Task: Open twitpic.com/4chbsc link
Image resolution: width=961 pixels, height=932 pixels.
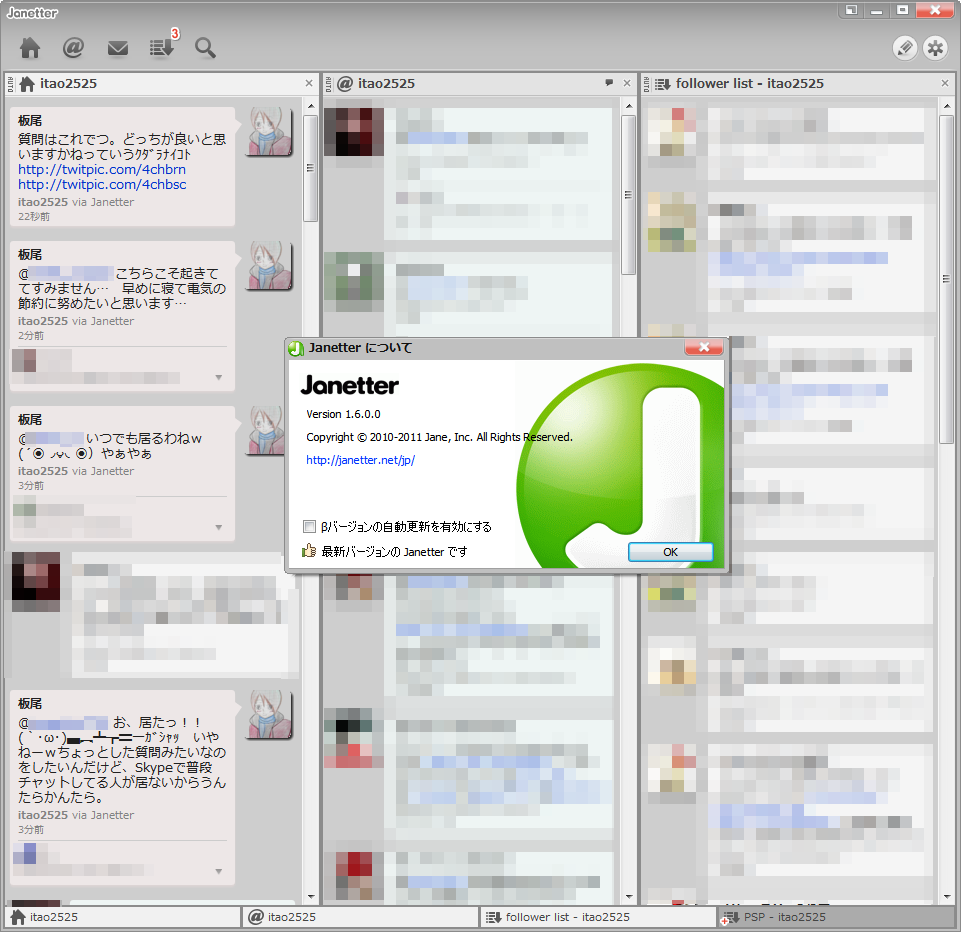Action: tap(102, 184)
